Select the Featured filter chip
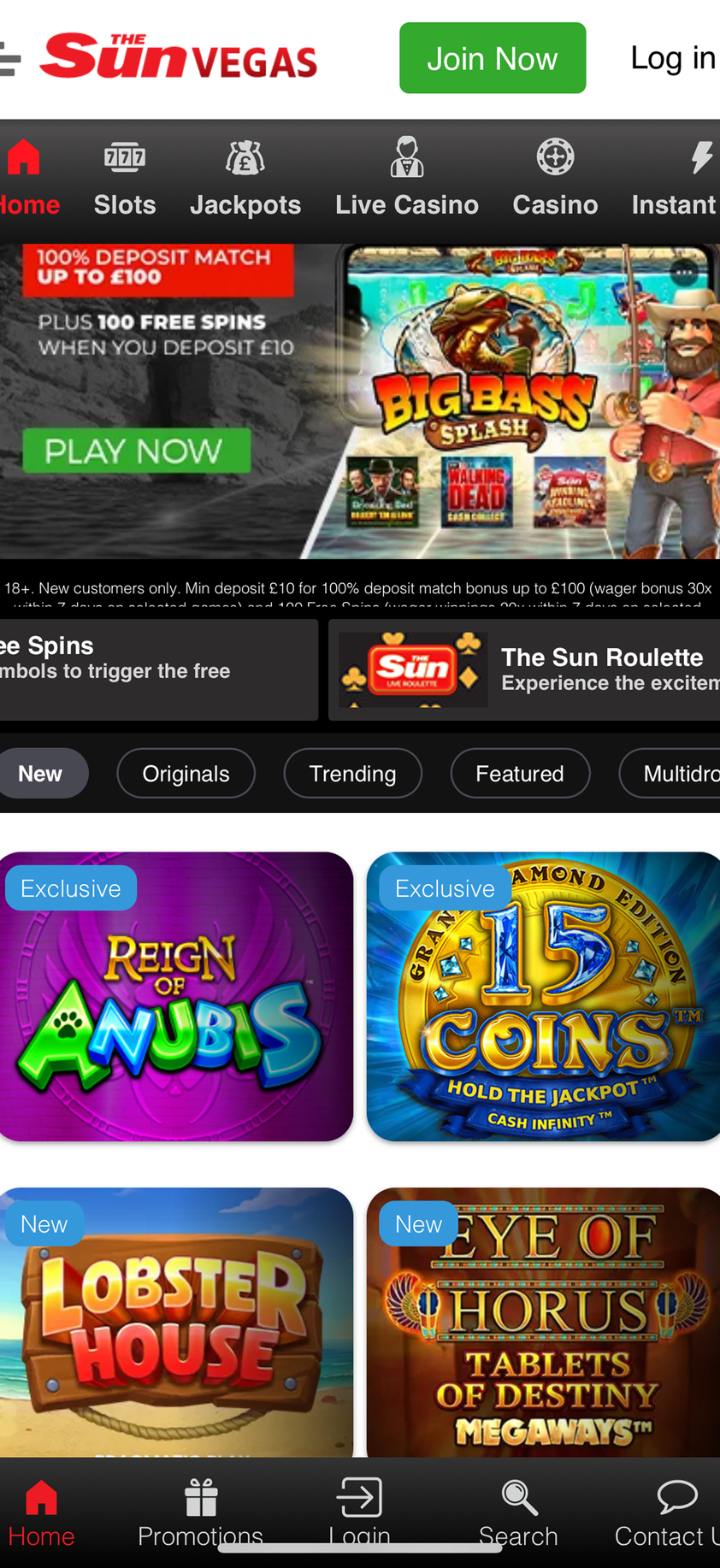This screenshot has width=720, height=1568. point(520,774)
